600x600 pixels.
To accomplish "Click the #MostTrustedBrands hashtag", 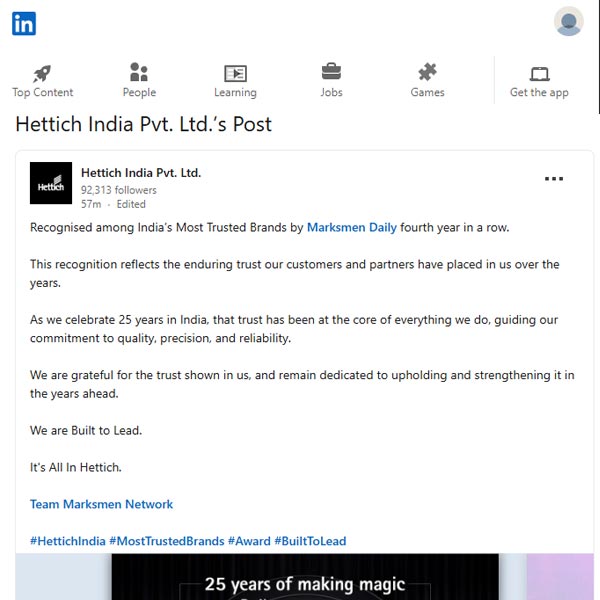I will click(166, 541).
